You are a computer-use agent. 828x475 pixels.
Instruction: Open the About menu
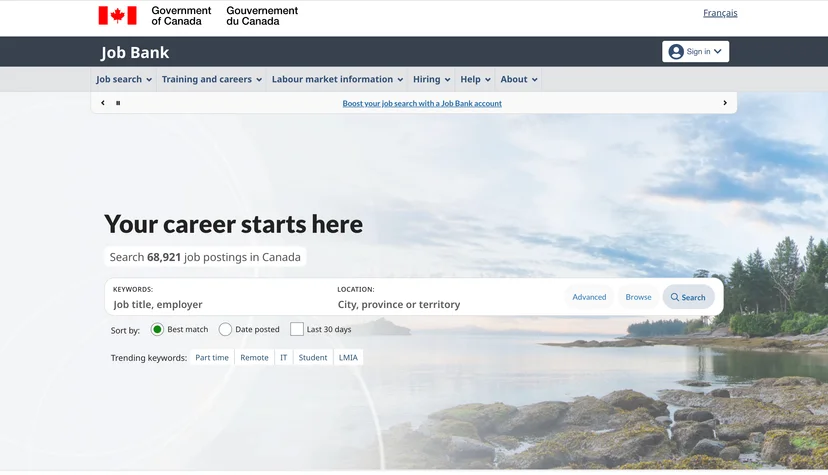tap(519, 79)
